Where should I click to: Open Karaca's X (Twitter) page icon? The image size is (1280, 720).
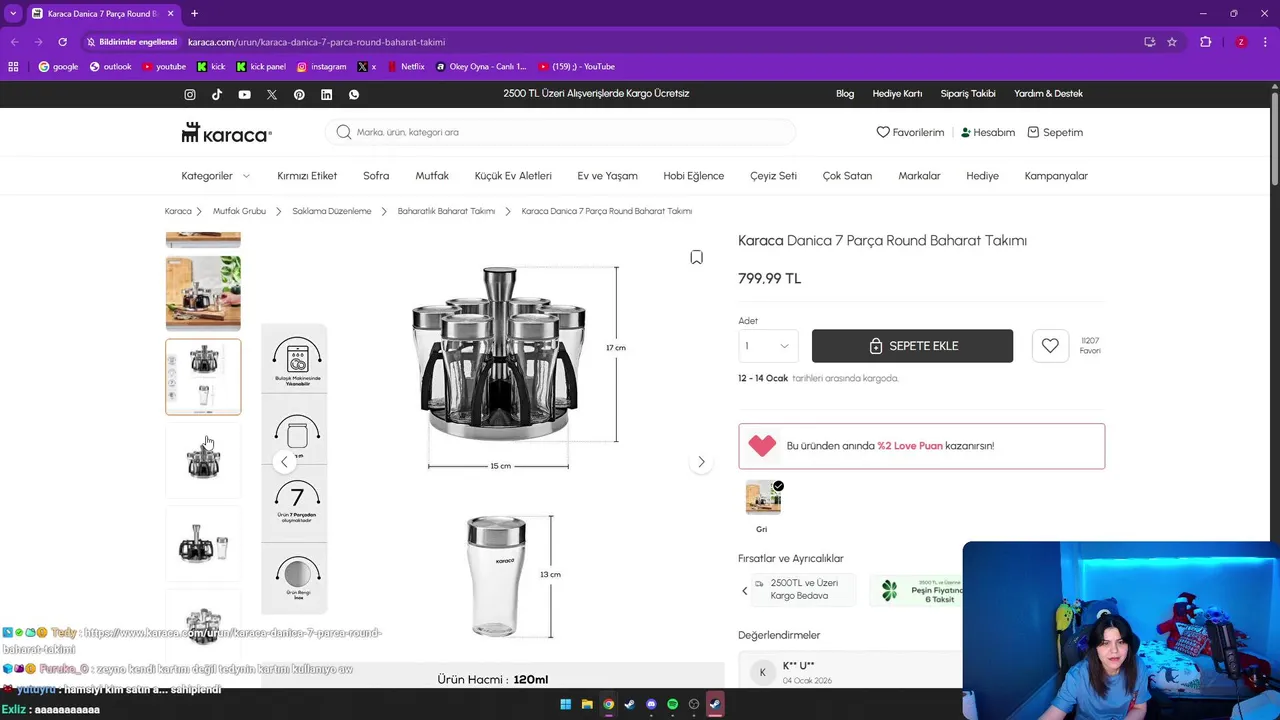click(272, 94)
